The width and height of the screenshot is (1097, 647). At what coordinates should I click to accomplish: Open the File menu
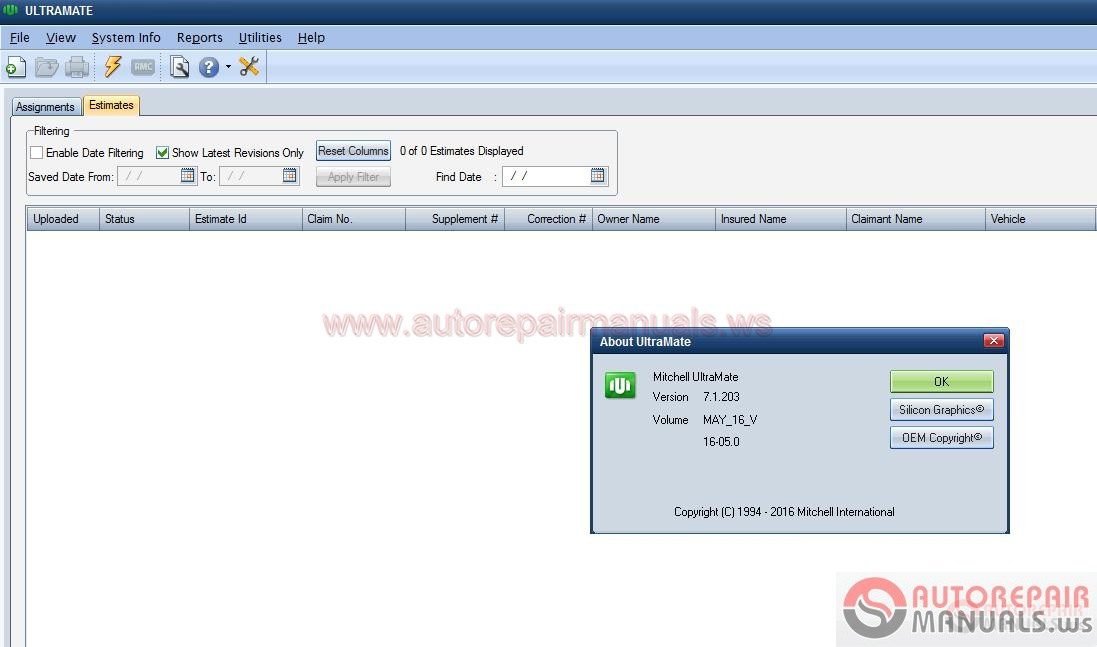coord(20,38)
